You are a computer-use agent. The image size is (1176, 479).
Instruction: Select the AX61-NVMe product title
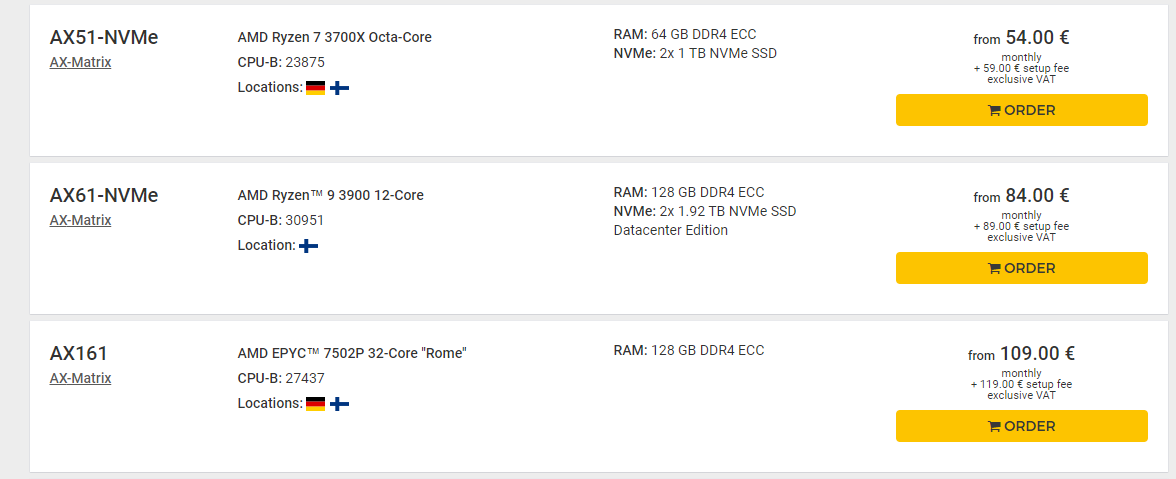click(104, 196)
